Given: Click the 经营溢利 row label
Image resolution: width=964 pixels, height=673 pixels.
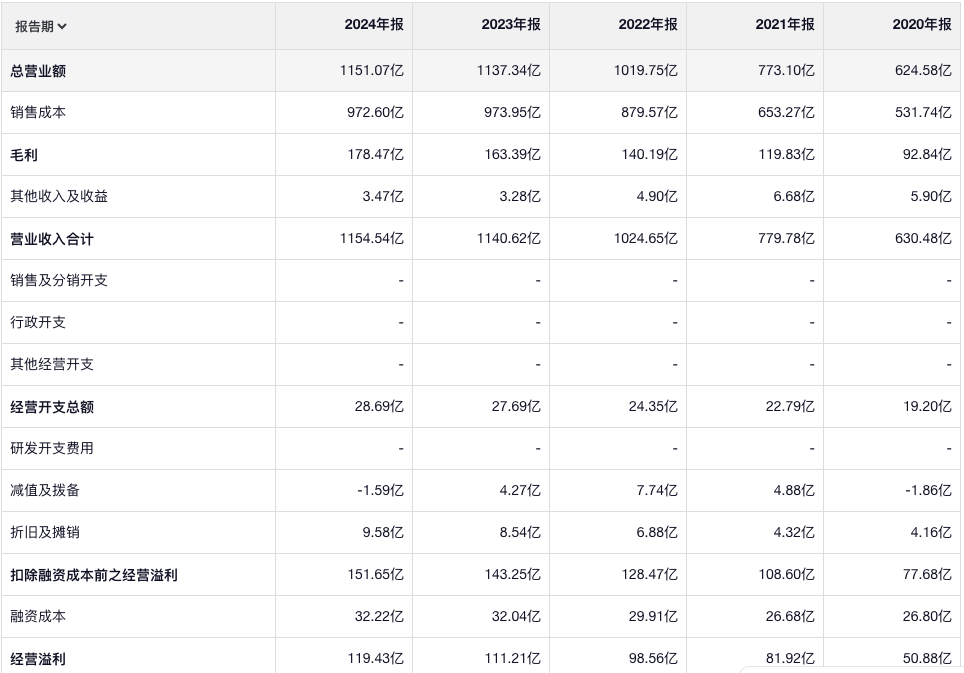Looking at the screenshot, I should coord(38,659).
